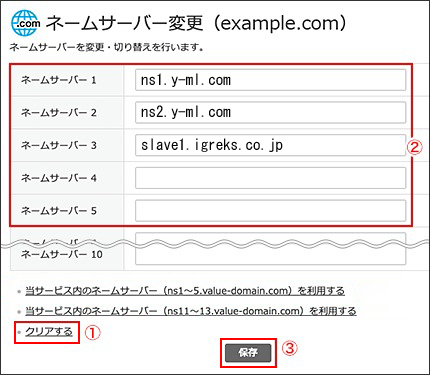Image resolution: width=430 pixels, height=375 pixels.
Task: Click the ネームサーバー 2 label
Action: 59,113
